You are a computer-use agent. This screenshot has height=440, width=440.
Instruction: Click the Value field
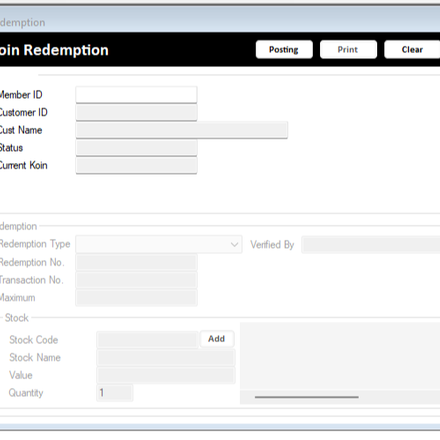(166, 375)
